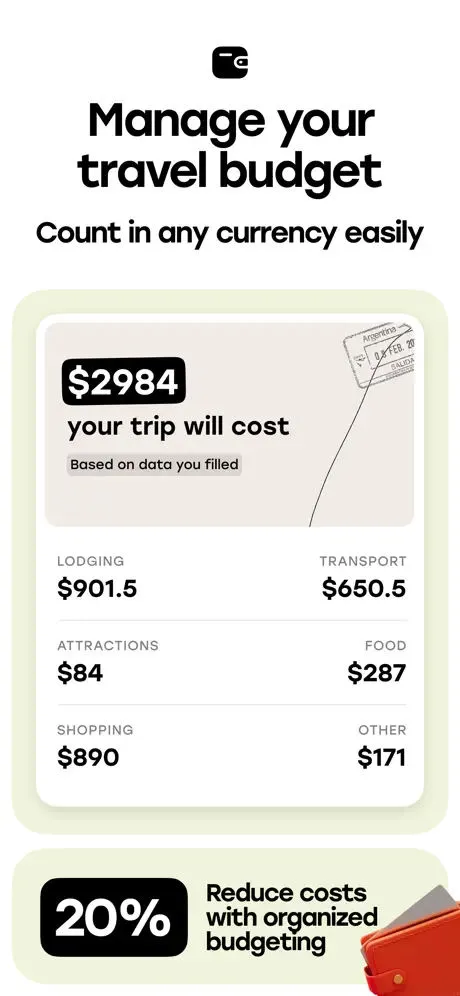
Task: Select the Attractions $84 entry
Action: point(108,663)
